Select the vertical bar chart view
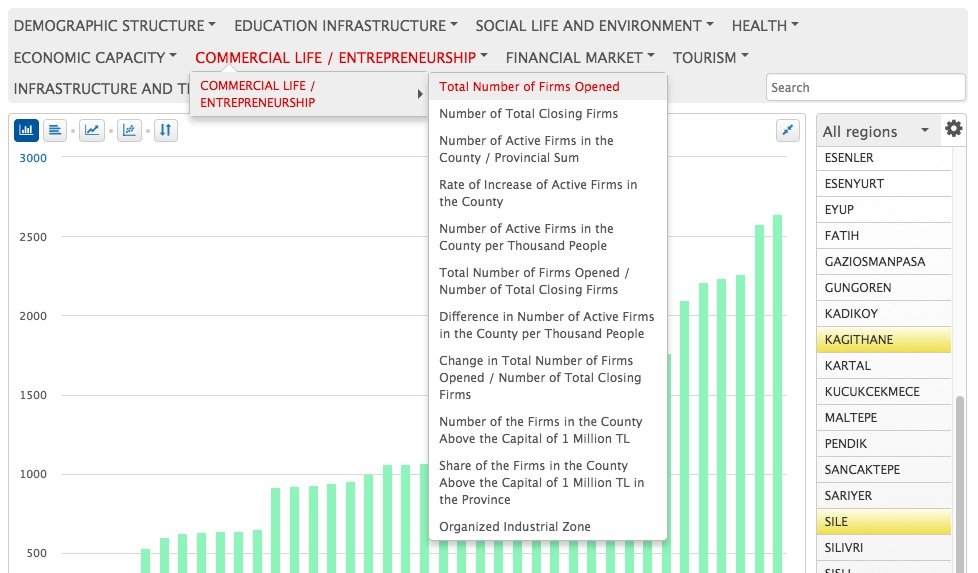The width and height of the screenshot is (978, 573). 27,130
